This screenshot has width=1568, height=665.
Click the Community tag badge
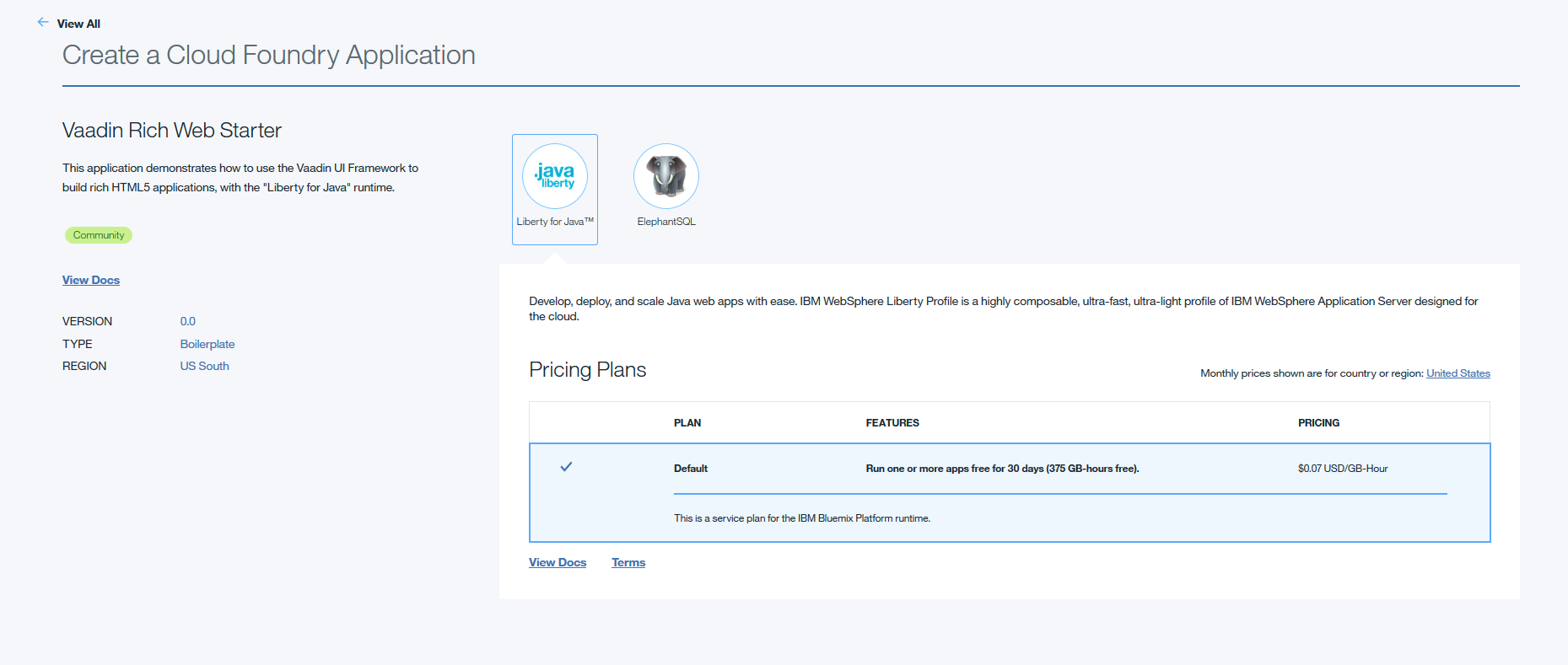99,235
